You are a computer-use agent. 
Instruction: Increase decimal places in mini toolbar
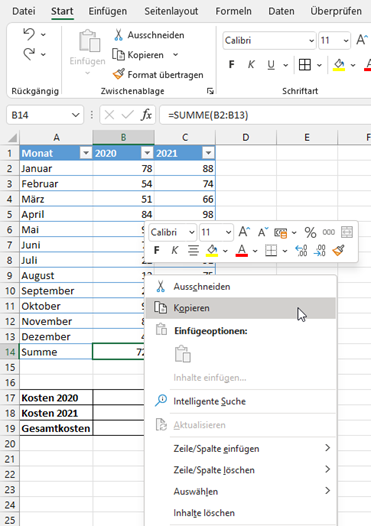[x=301, y=250]
